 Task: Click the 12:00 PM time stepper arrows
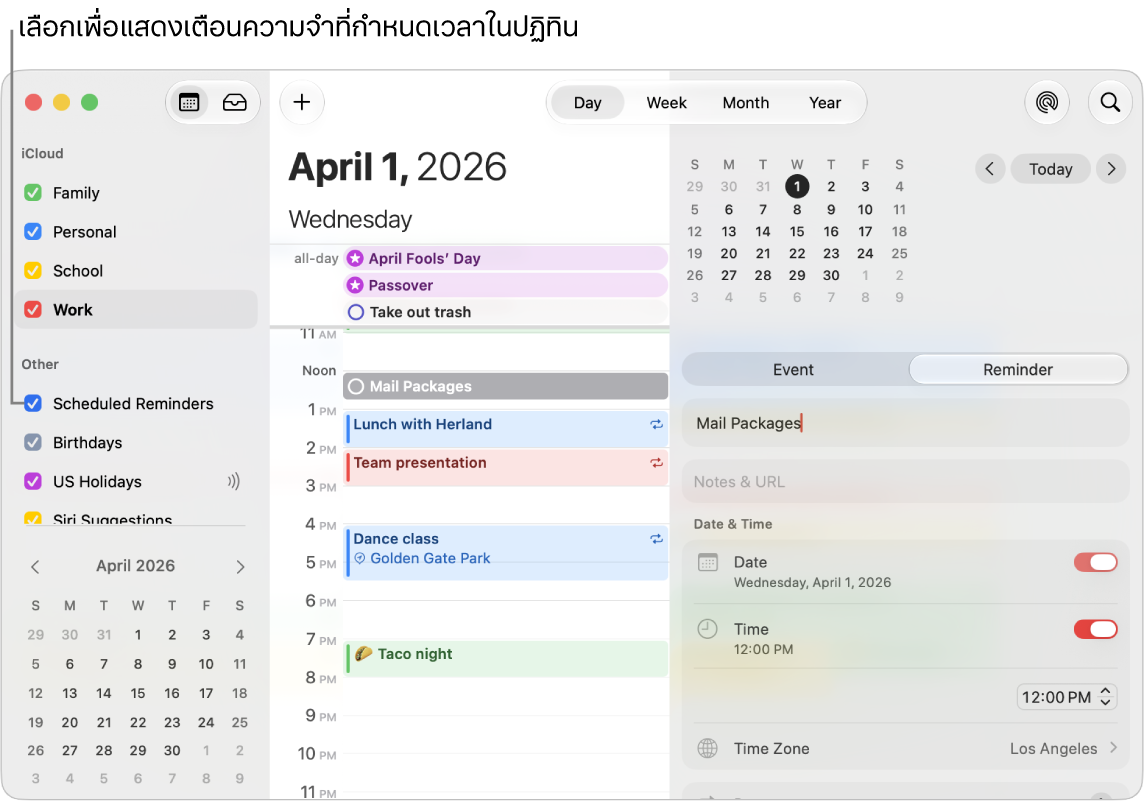(x=1105, y=697)
